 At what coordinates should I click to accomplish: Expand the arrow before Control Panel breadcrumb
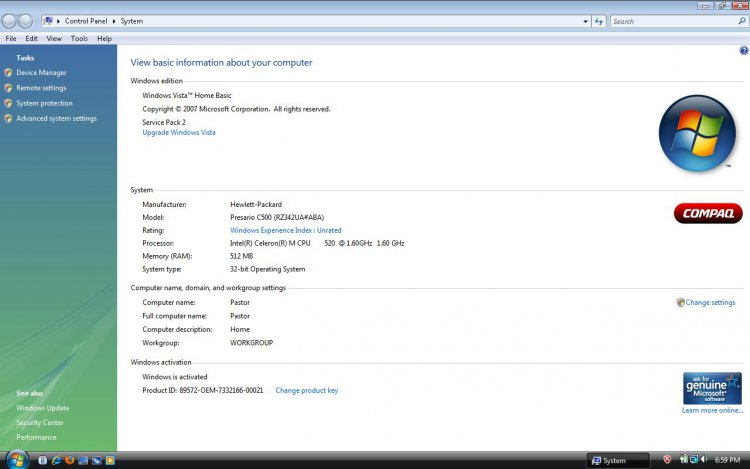pyautogui.click(x=58, y=22)
